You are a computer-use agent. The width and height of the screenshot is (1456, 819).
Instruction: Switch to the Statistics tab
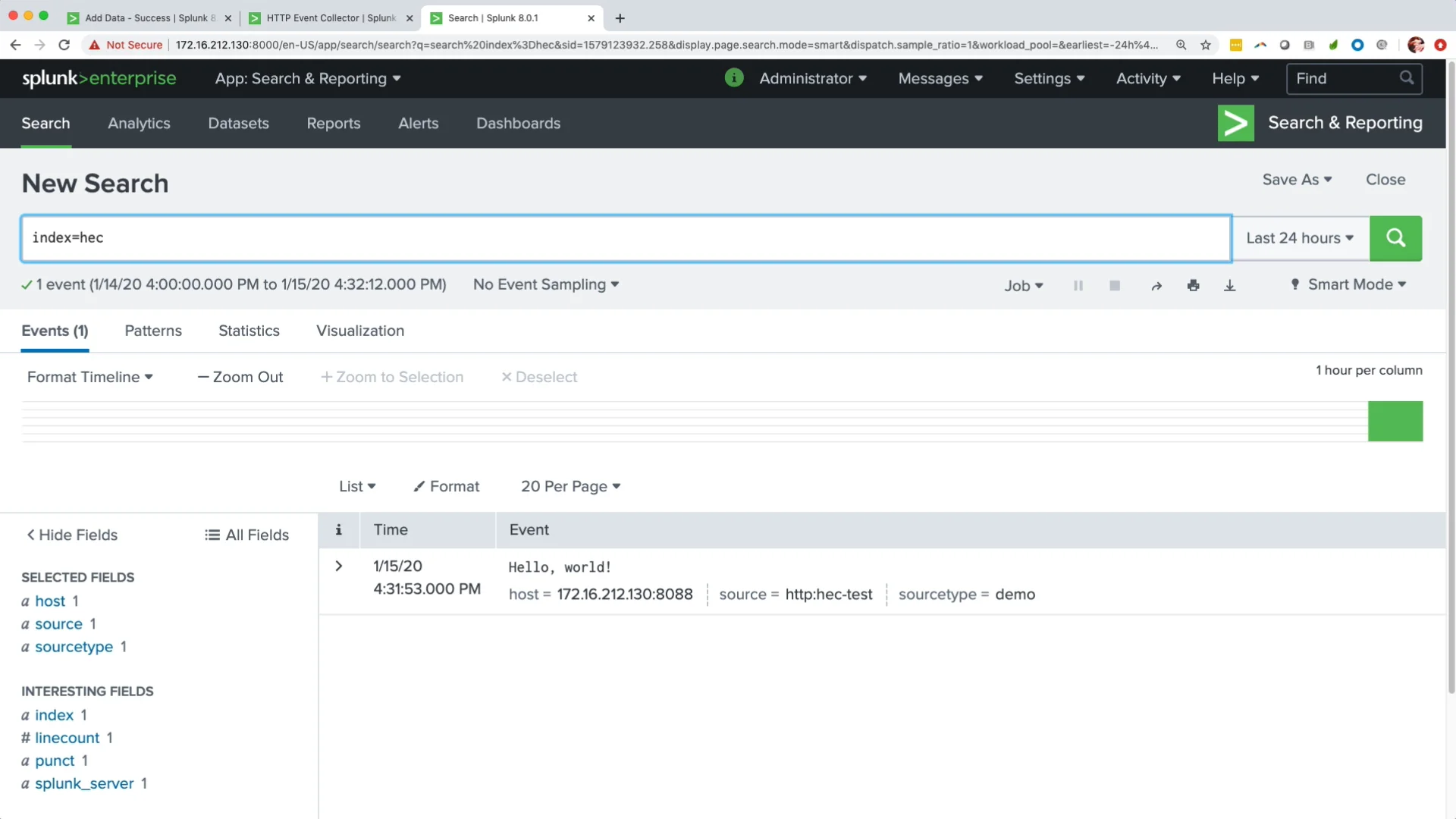pos(249,331)
